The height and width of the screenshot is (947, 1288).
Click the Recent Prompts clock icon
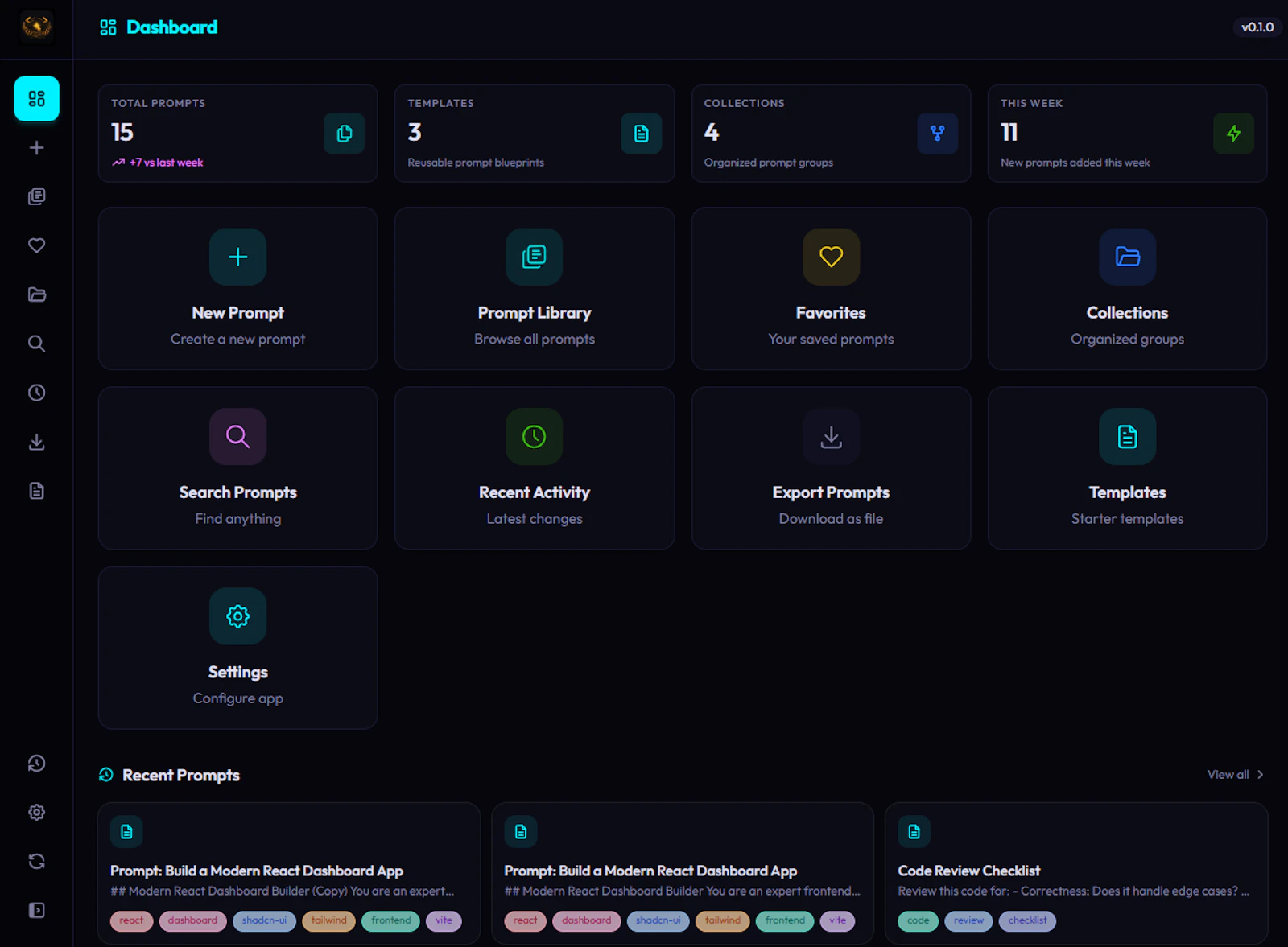[106, 775]
